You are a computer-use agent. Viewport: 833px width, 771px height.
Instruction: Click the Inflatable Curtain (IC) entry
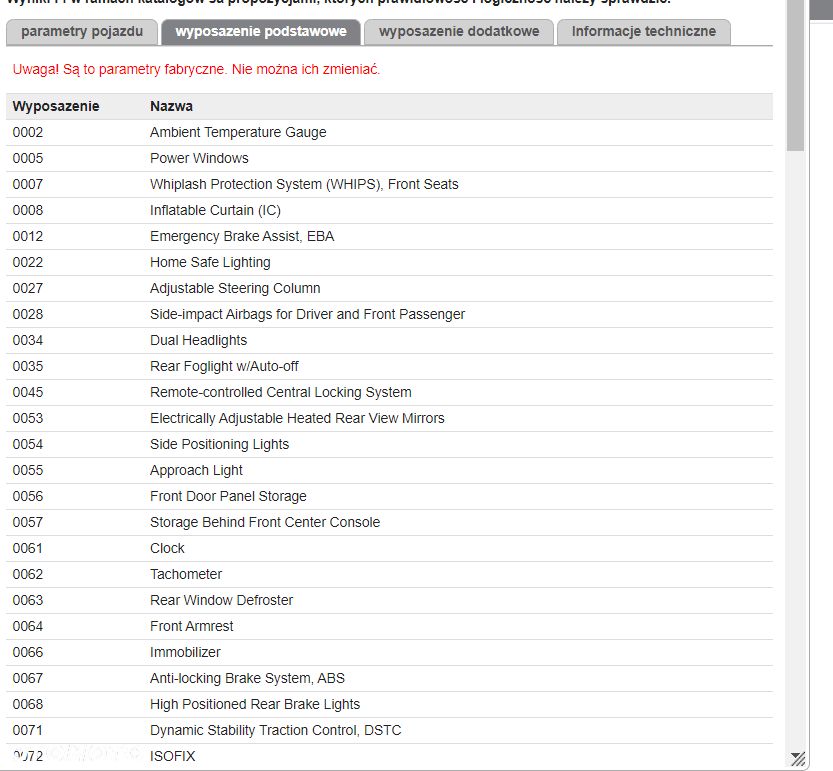click(215, 210)
